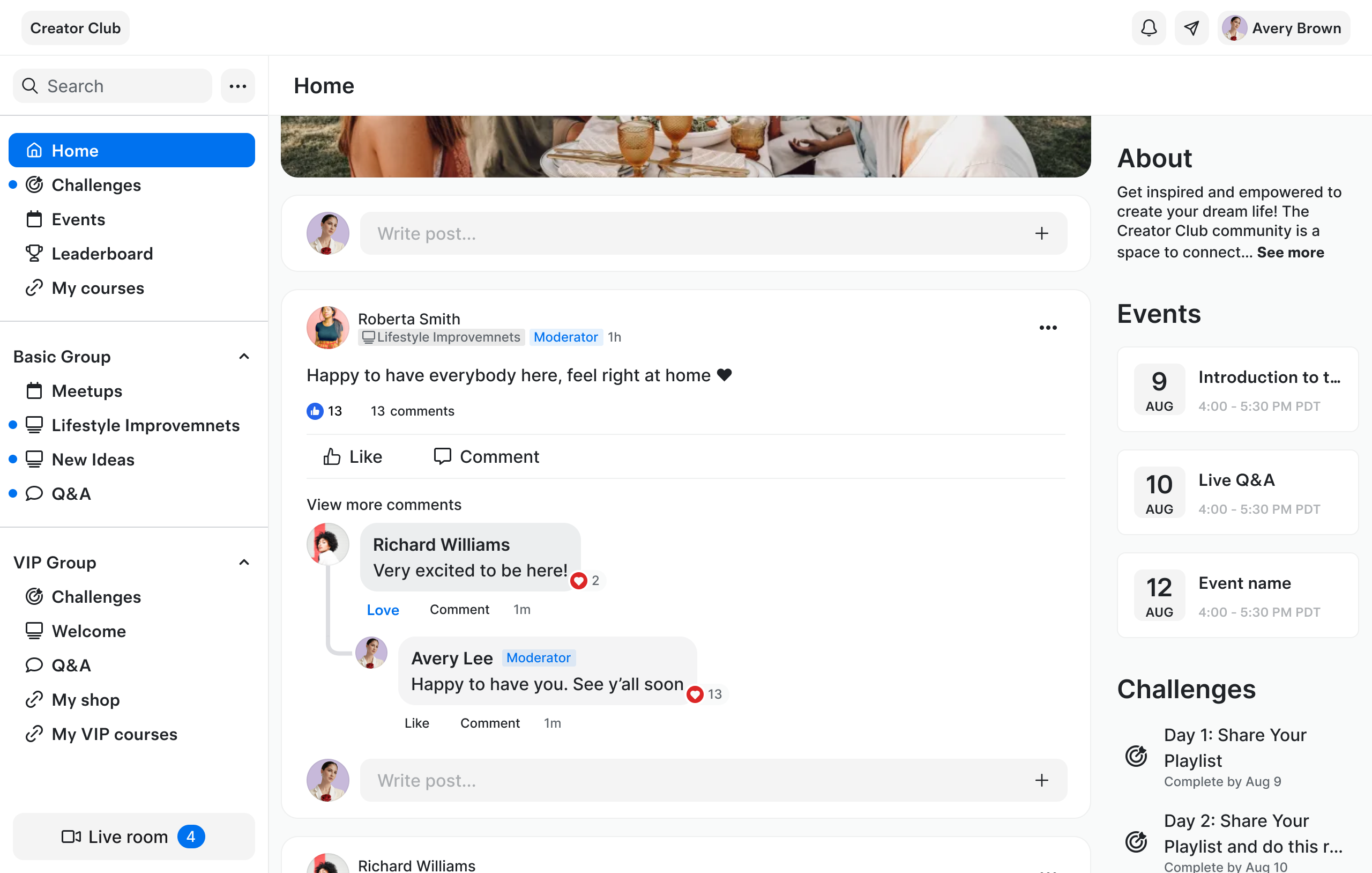Open direct messages paper plane icon
Image resolution: width=1372 pixels, height=873 pixels.
(1191, 28)
